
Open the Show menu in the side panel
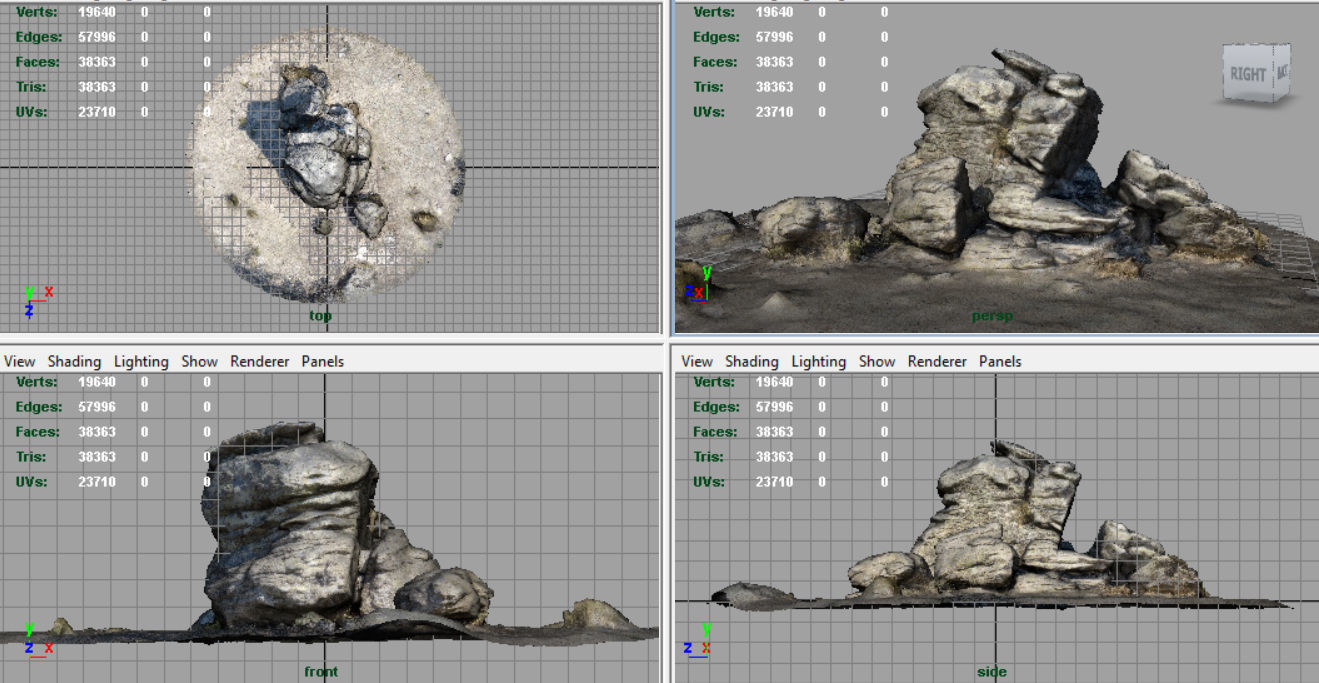click(877, 361)
